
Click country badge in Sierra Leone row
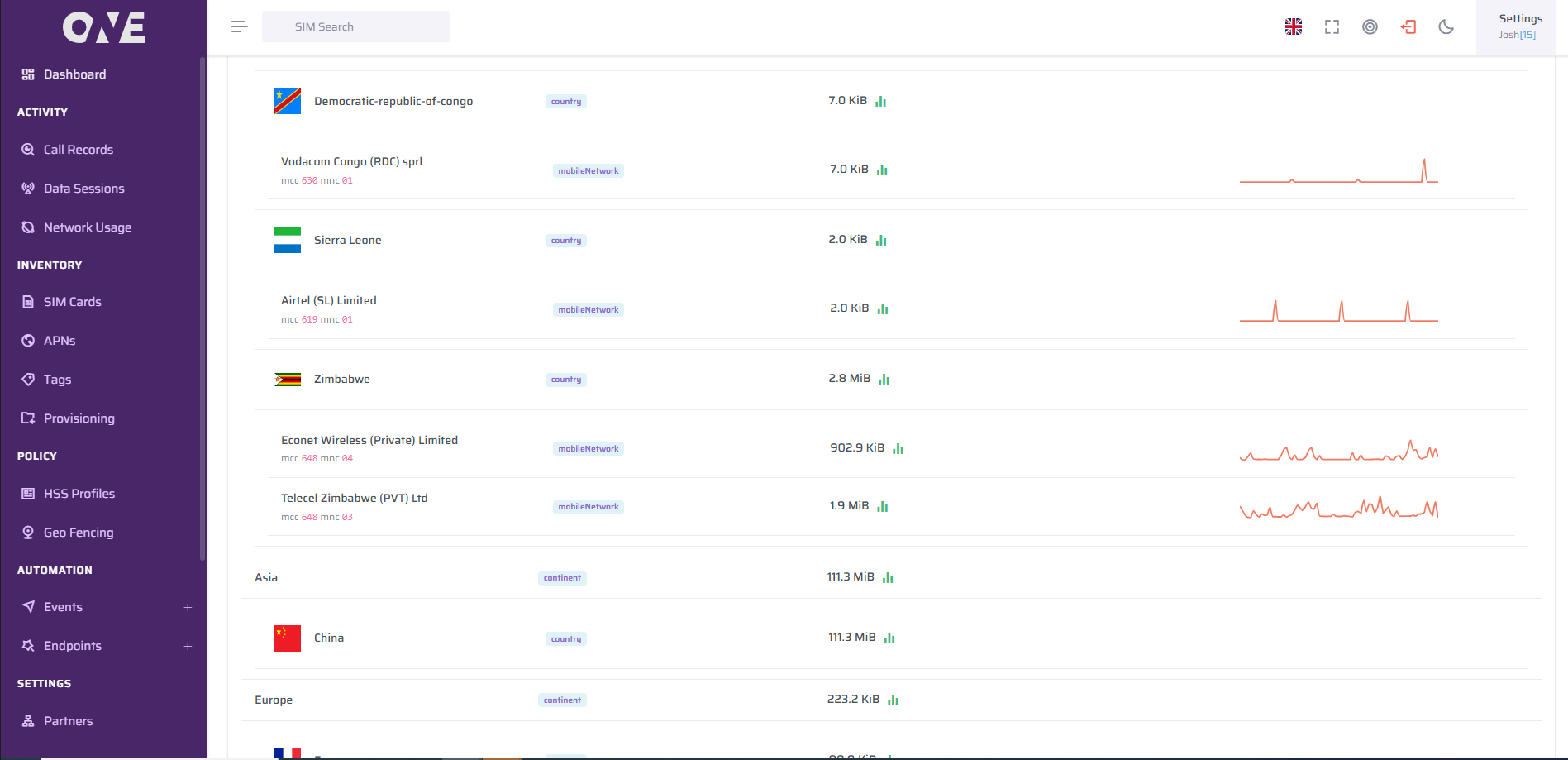566,241
